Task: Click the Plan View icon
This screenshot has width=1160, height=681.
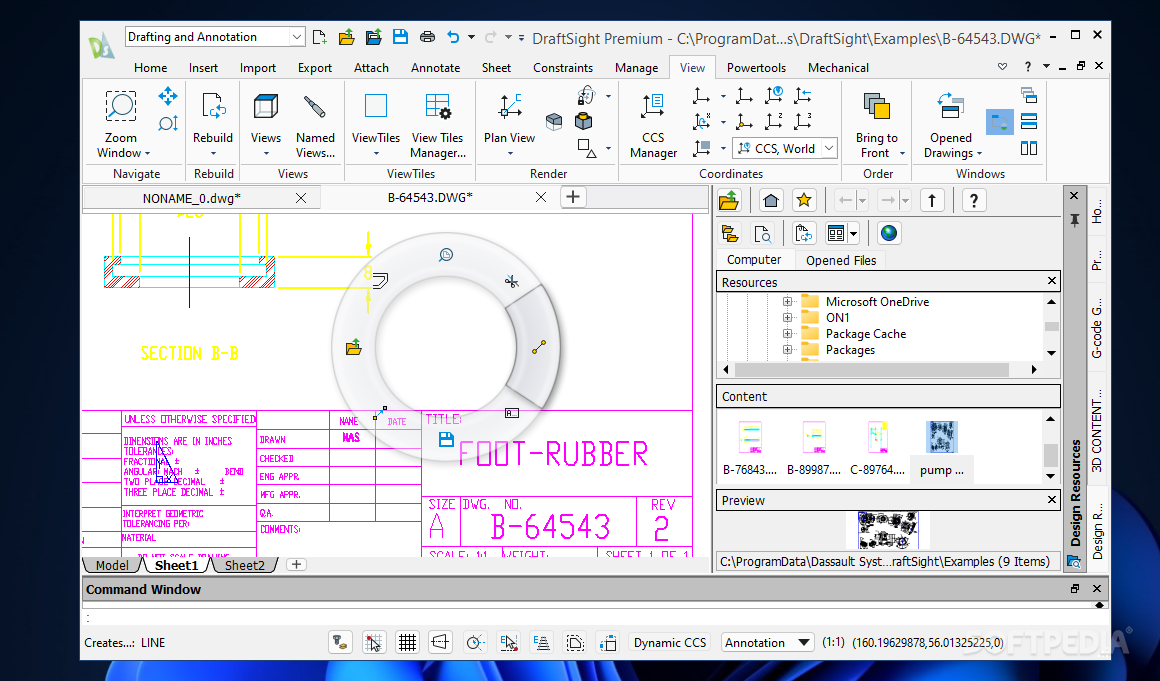Action: (510, 106)
